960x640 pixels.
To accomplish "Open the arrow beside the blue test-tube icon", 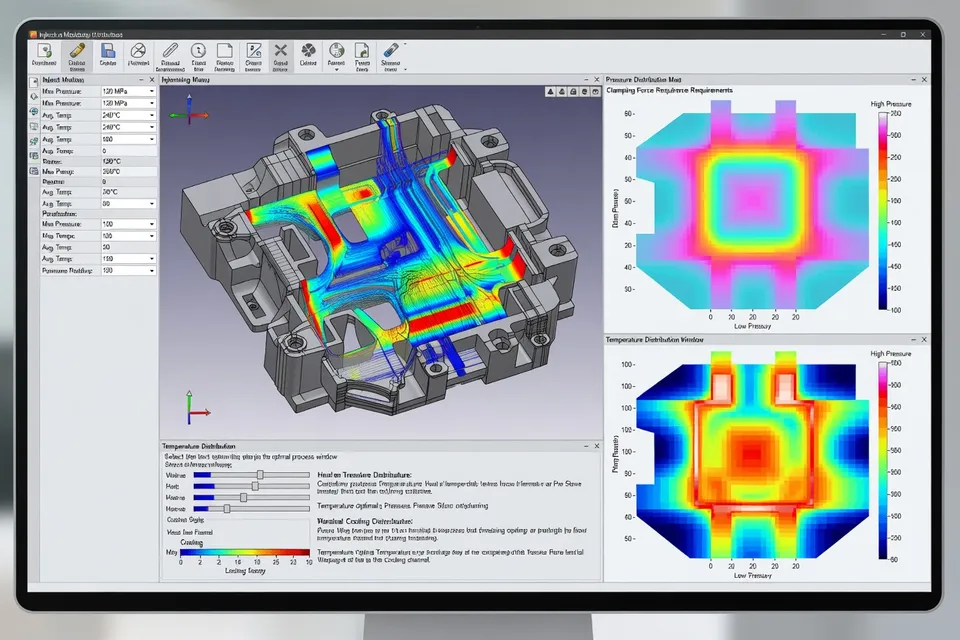I will click(x=405, y=70).
